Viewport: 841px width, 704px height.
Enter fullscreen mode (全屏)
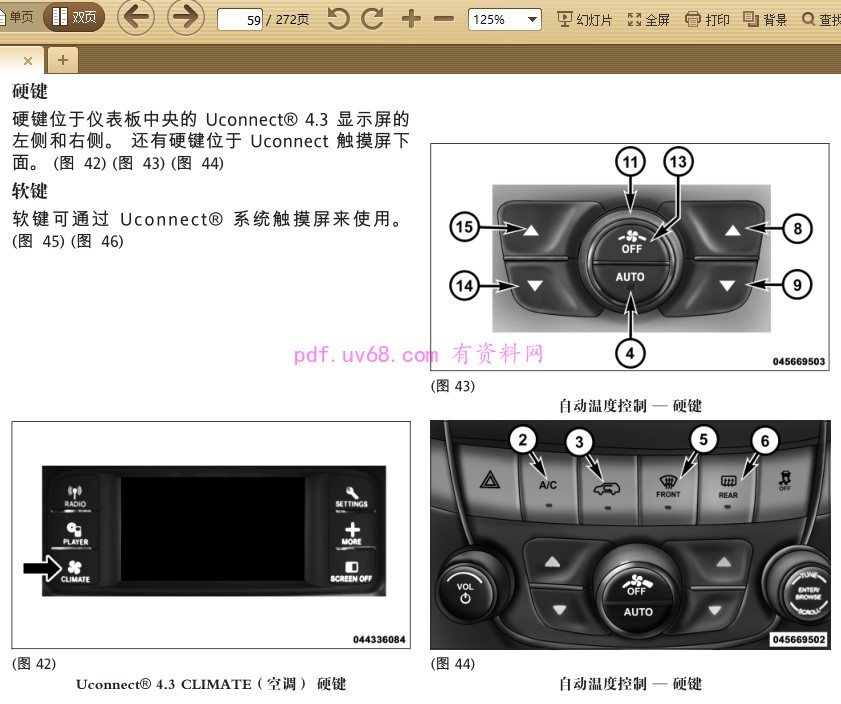648,19
